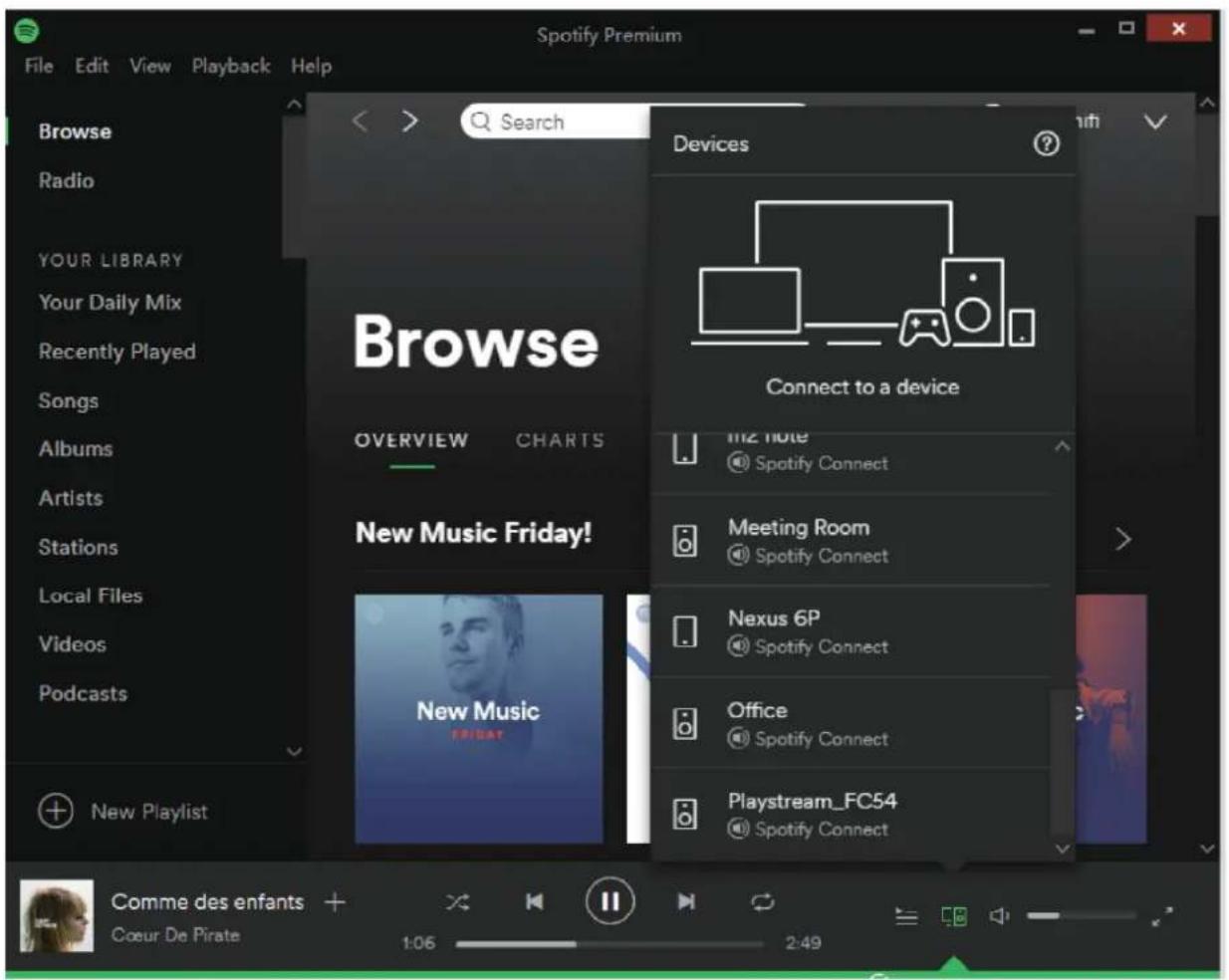The width and height of the screenshot is (1229, 980).
Task: Click the Spotify logo in title bar
Action: point(27,32)
